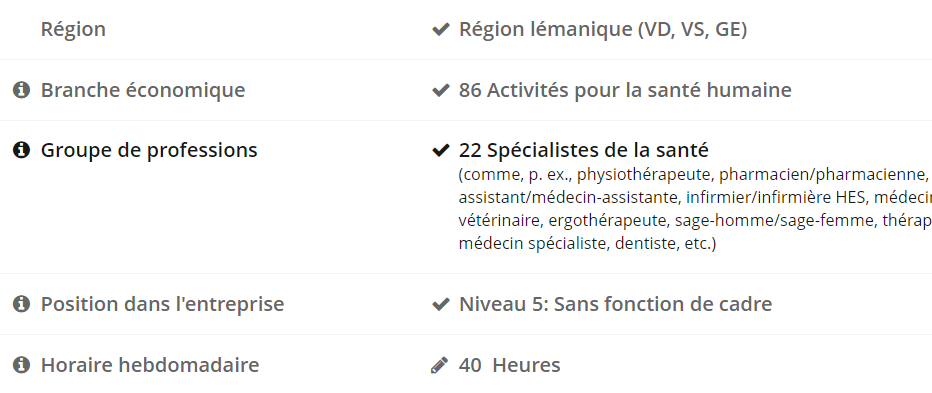Select the 22 Spécialistes de la santé entry
Image resolution: width=932 pixels, height=393 pixels.
tap(583, 150)
